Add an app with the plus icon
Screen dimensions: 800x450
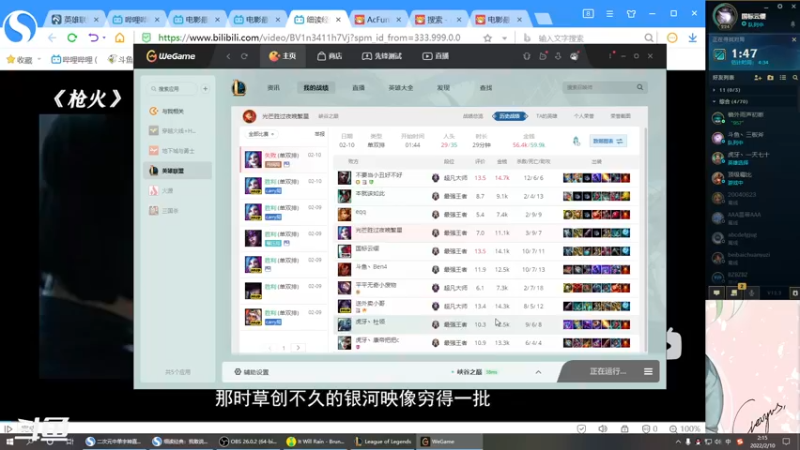point(205,89)
